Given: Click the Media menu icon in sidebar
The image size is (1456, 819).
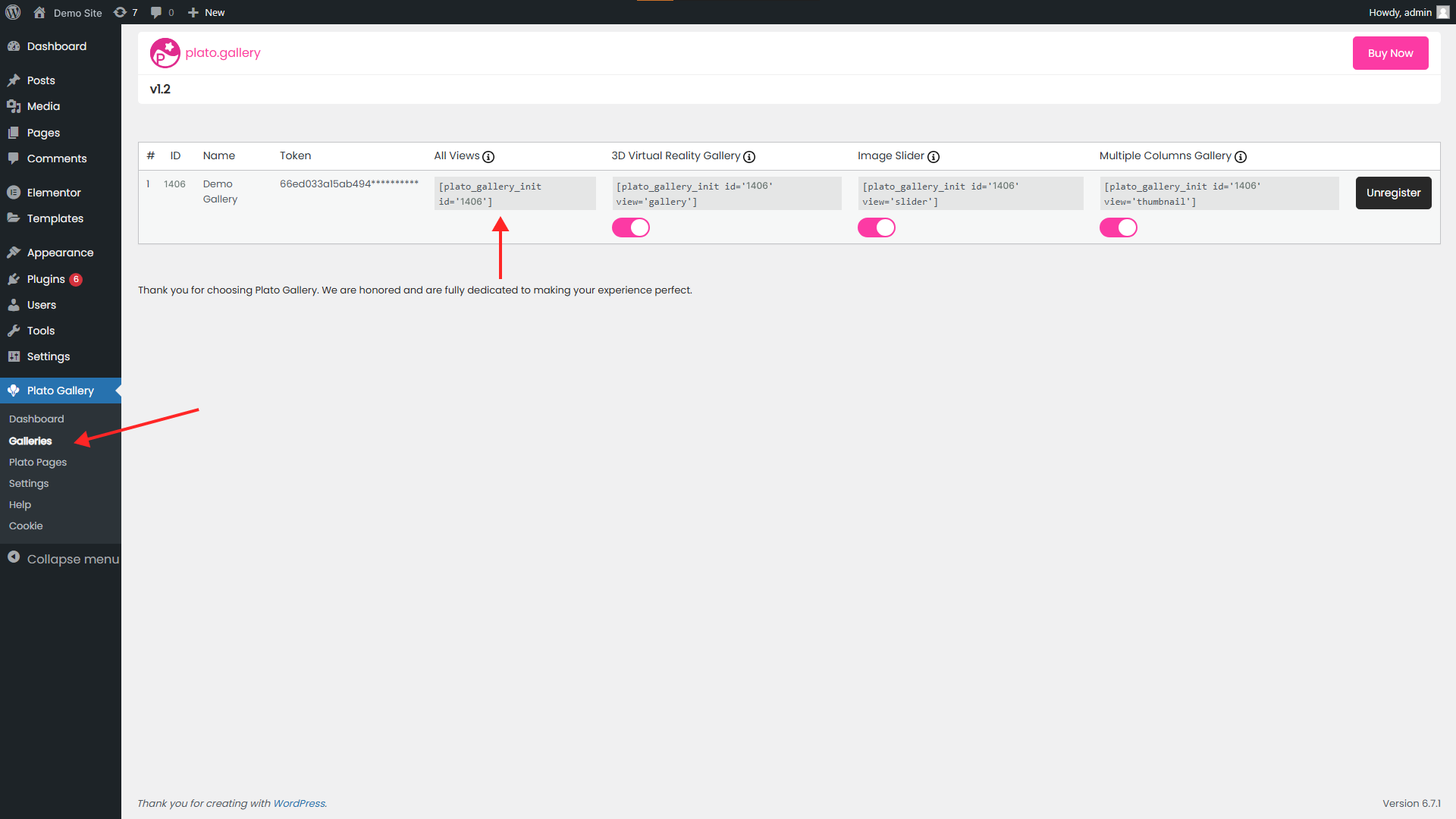Looking at the screenshot, I should 15,106.
